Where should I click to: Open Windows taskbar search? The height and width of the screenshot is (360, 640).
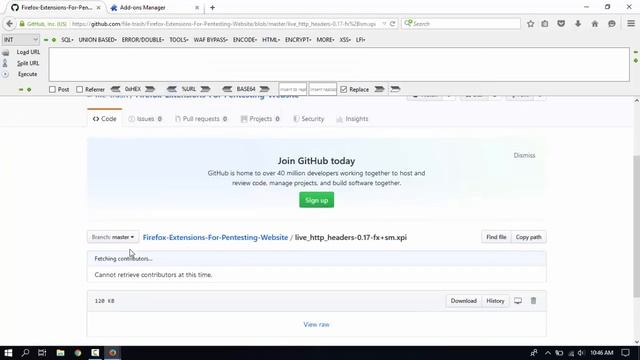point(25,353)
